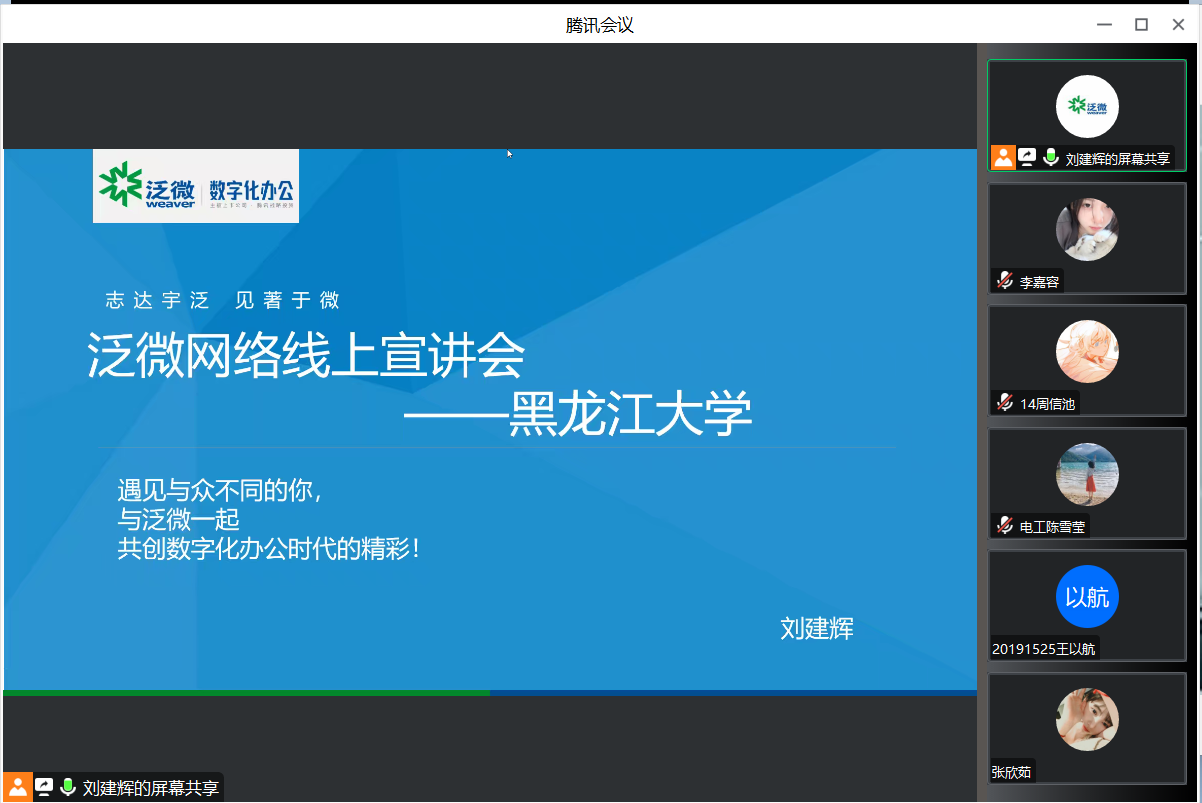Click the orange host icon on 刘建辉's tile
Screen dimensions: 1202x803
tap(1003, 158)
